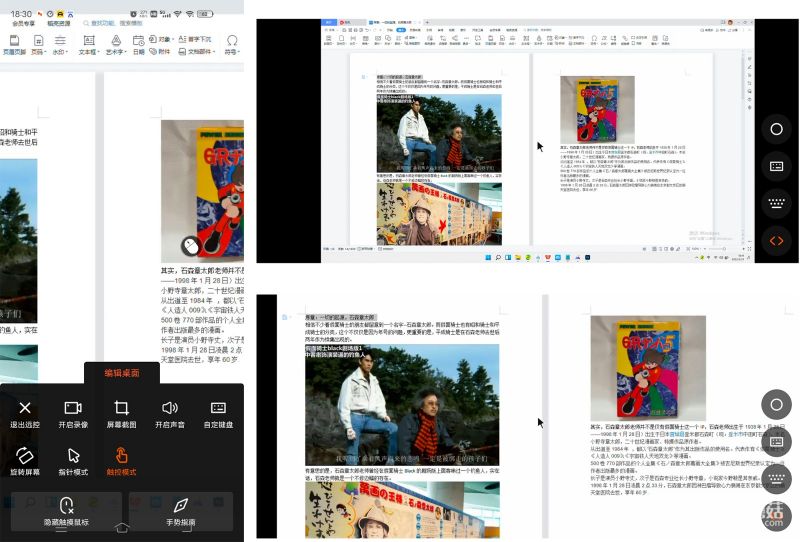Tap the orange code brackets button in the upper view
The width and height of the screenshot is (800, 542).
point(776,240)
